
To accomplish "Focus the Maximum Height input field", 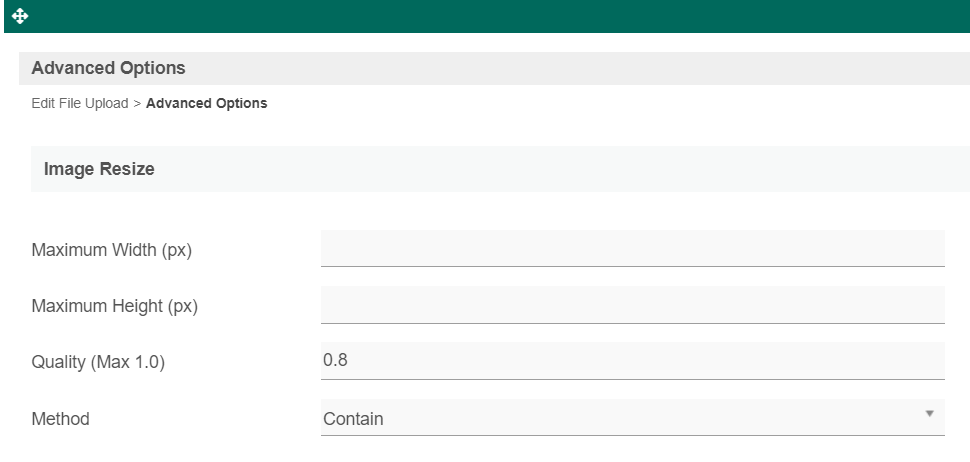I will coord(632,304).
